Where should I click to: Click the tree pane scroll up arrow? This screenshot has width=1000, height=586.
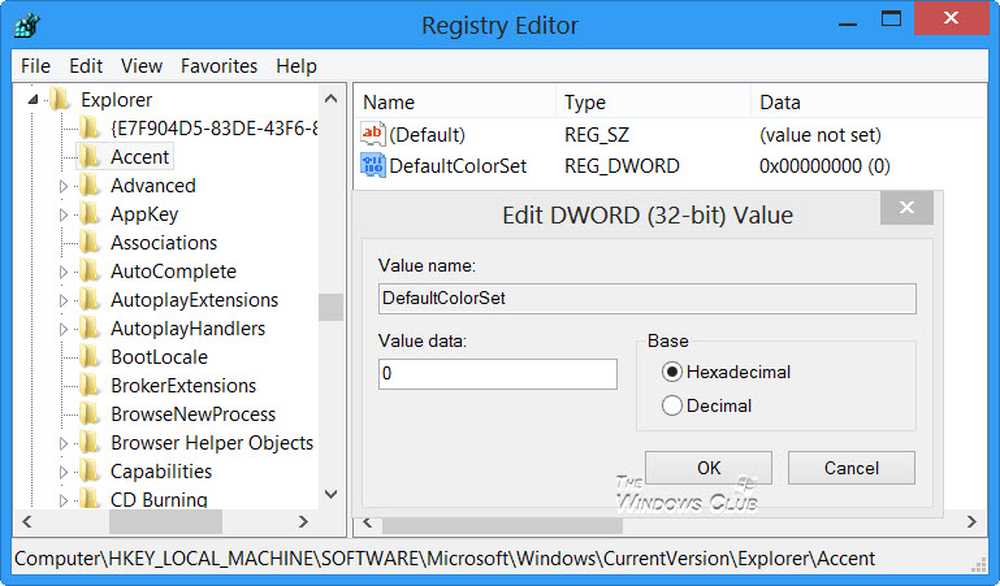tap(331, 98)
